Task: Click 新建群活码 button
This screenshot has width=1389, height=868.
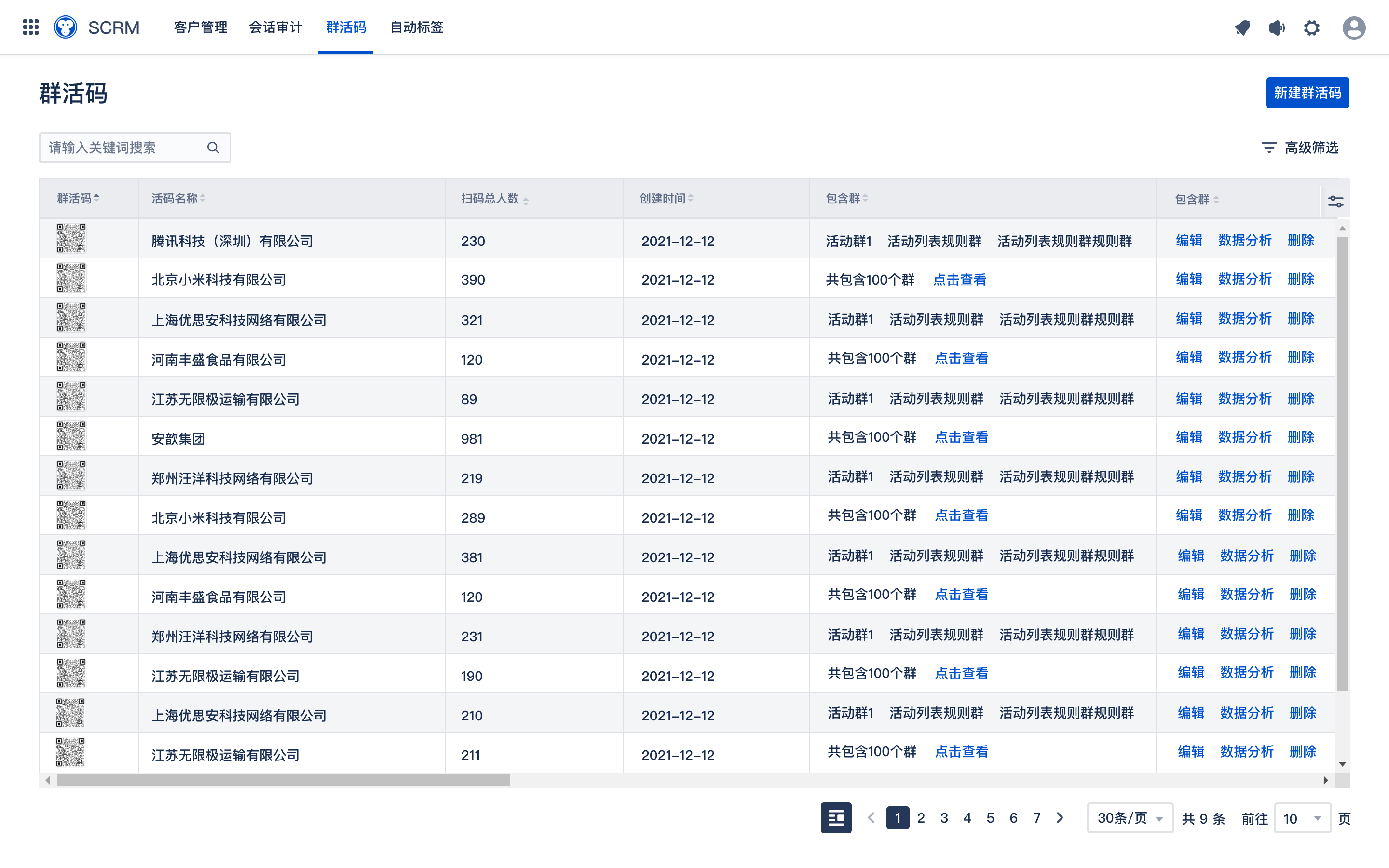Action: 1307,93
